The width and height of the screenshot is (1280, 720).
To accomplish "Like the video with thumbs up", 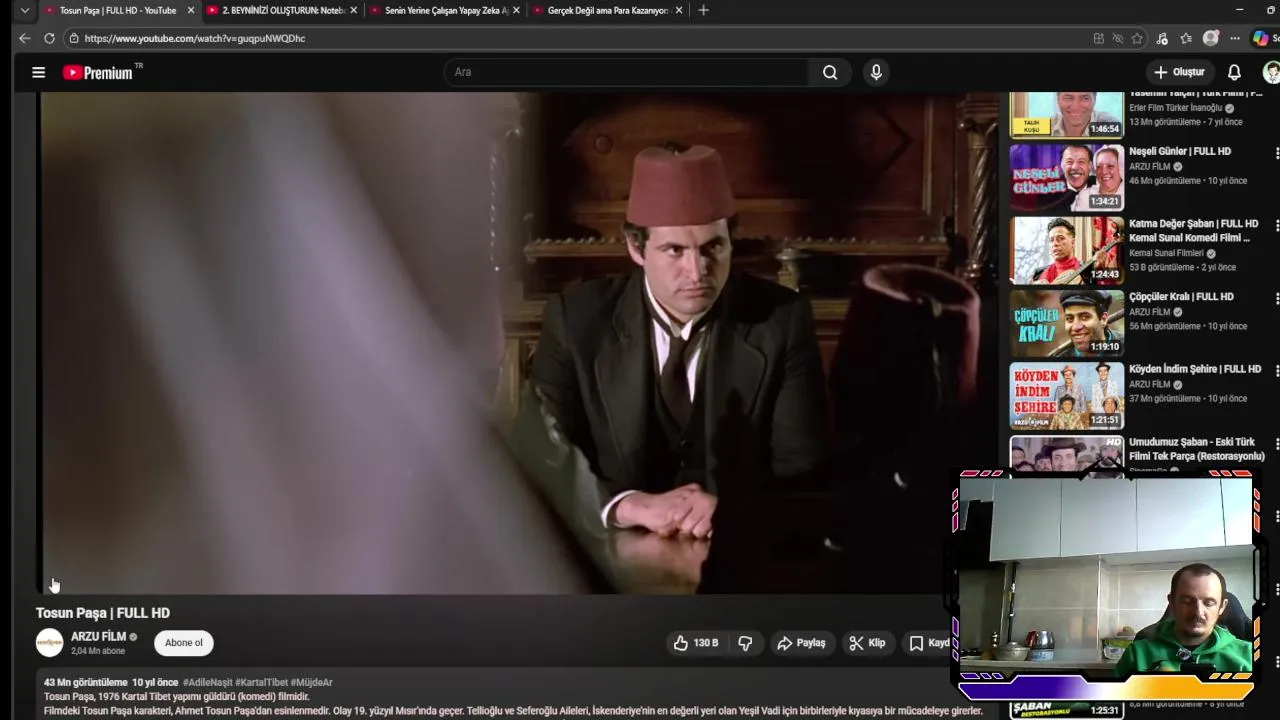I will (696, 643).
